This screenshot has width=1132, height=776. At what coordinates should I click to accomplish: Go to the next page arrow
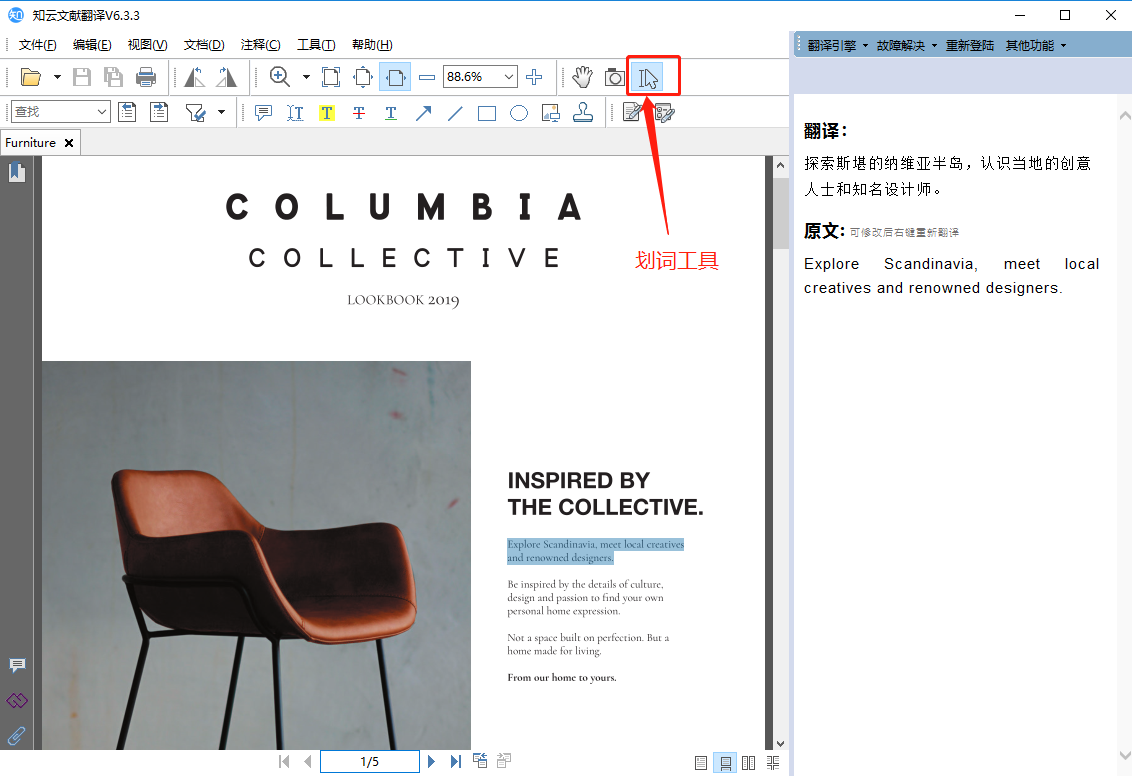pyautogui.click(x=432, y=762)
